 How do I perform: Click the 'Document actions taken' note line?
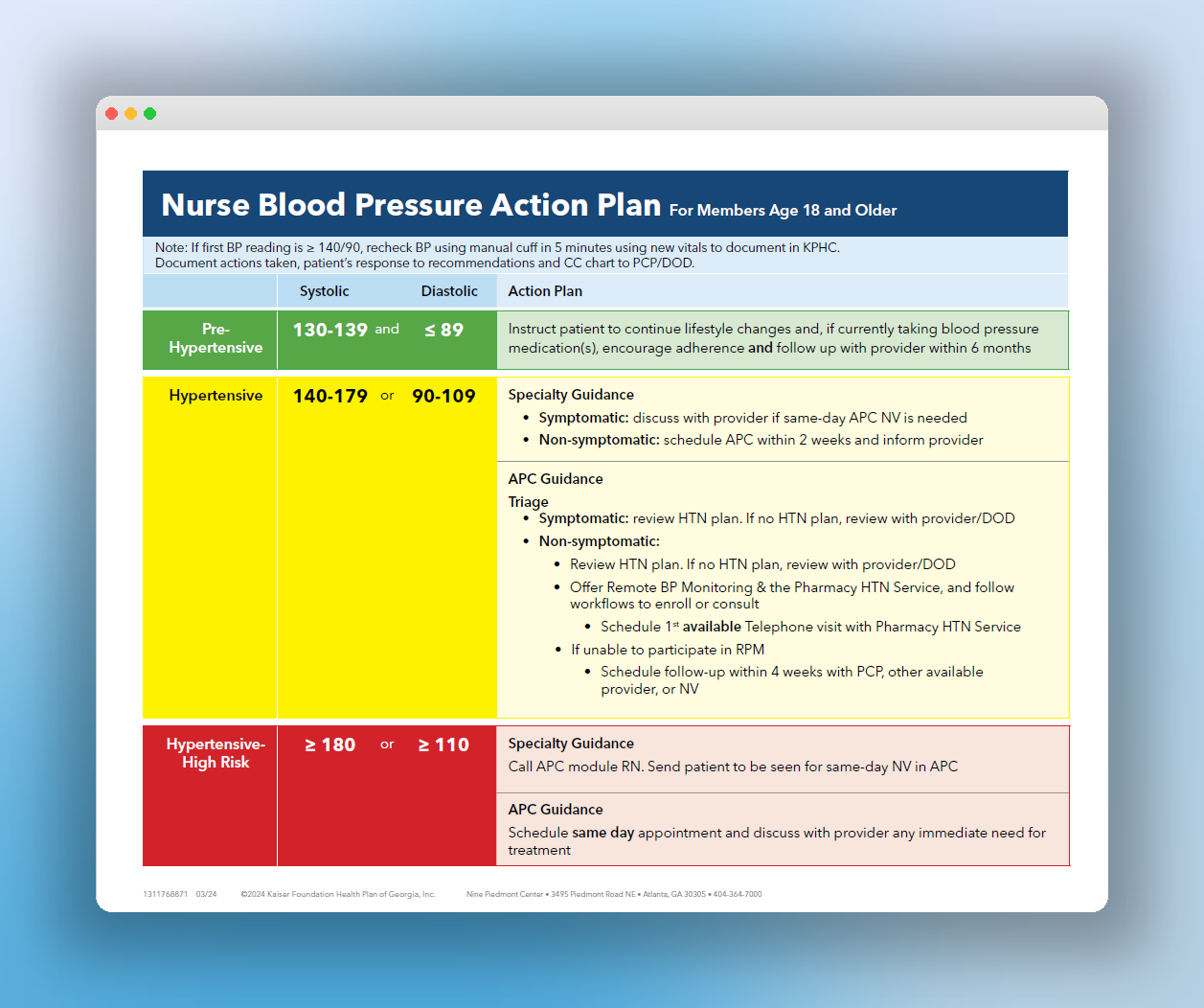tap(424, 263)
